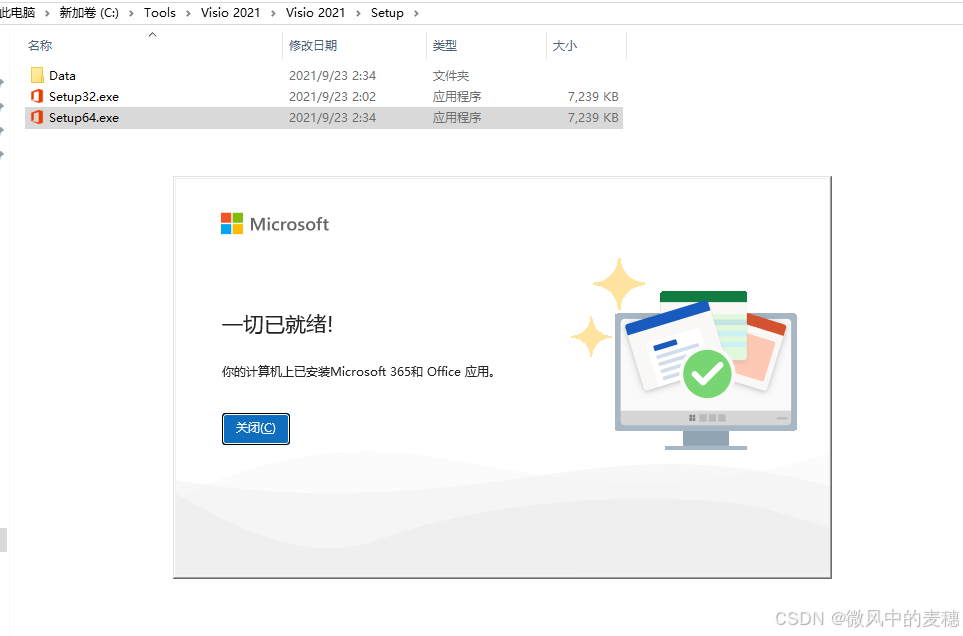Click Setup folder in the breadcrumb
Image resolution: width=963 pixels, height=636 pixels.
(x=387, y=13)
